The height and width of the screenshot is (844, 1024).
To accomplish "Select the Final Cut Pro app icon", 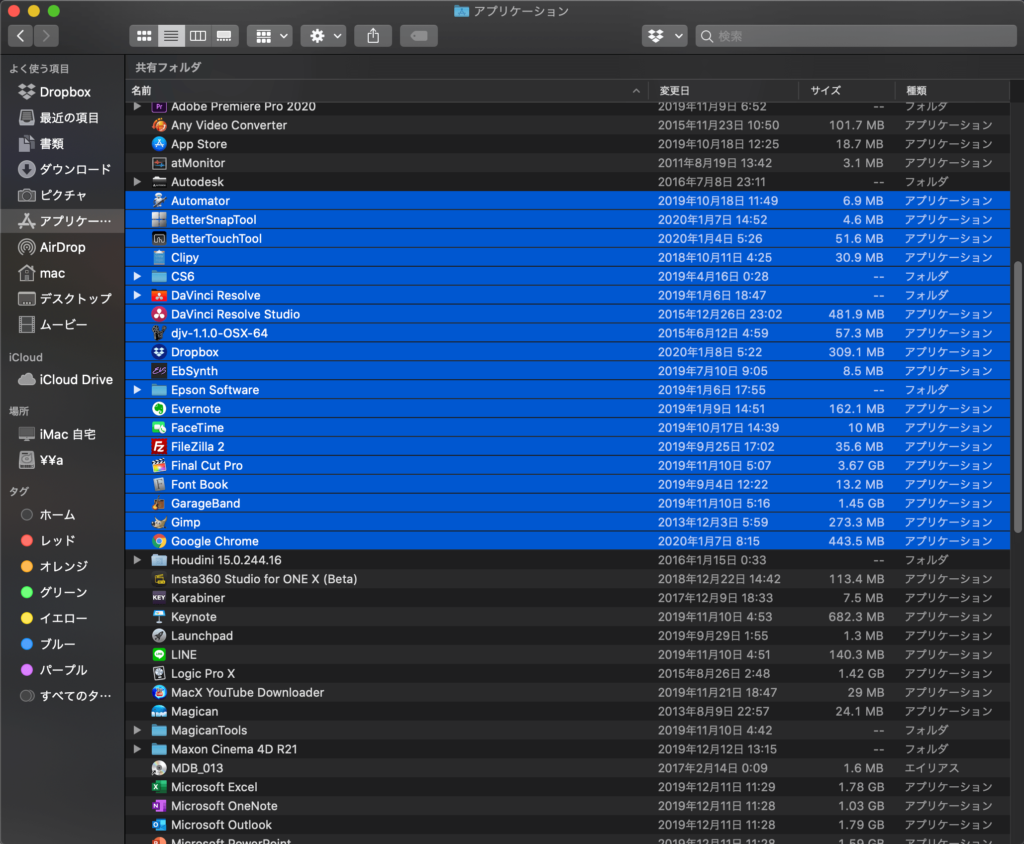I will point(159,466).
